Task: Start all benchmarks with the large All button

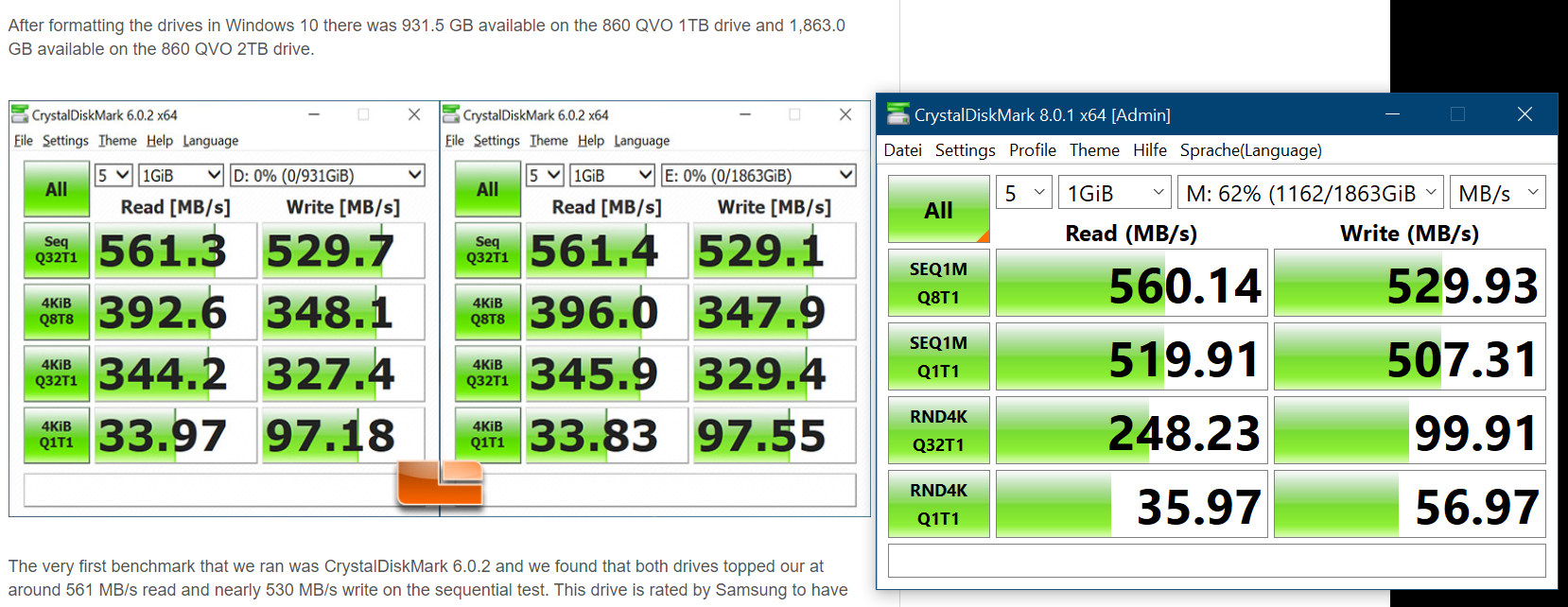Action: (x=938, y=210)
